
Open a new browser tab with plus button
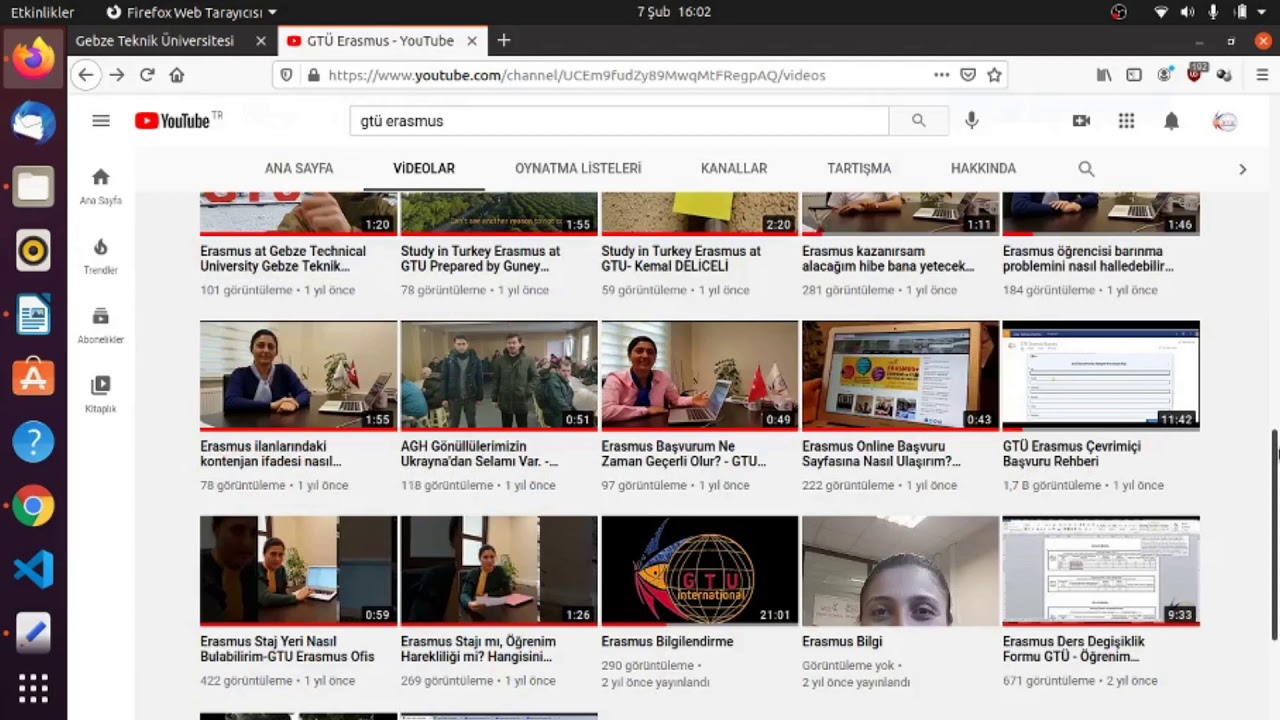click(x=503, y=41)
